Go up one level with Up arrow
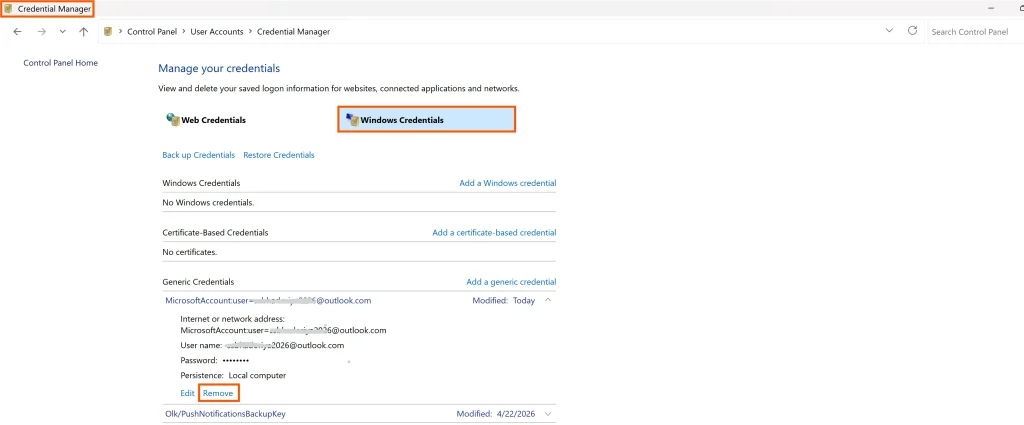This screenshot has width=1024, height=425. tap(83, 31)
